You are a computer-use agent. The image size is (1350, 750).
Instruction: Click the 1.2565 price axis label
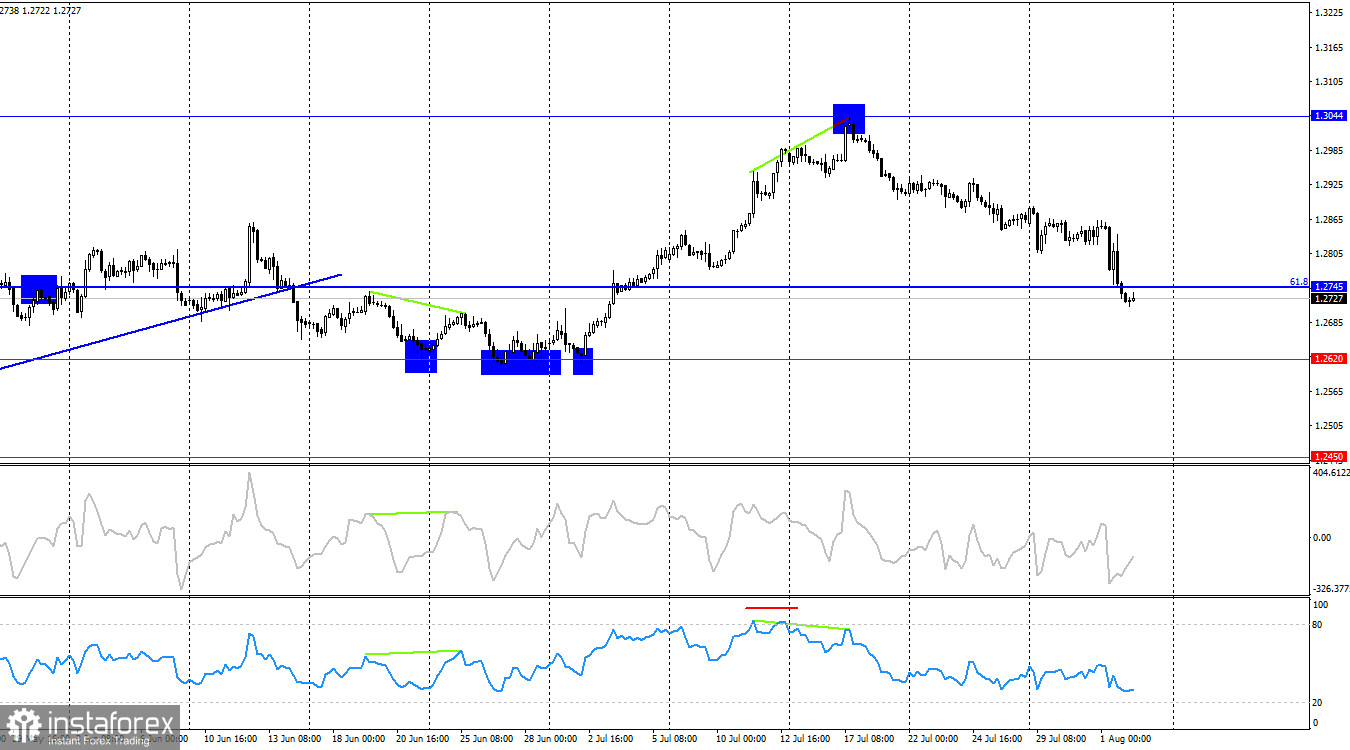(1329, 391)
